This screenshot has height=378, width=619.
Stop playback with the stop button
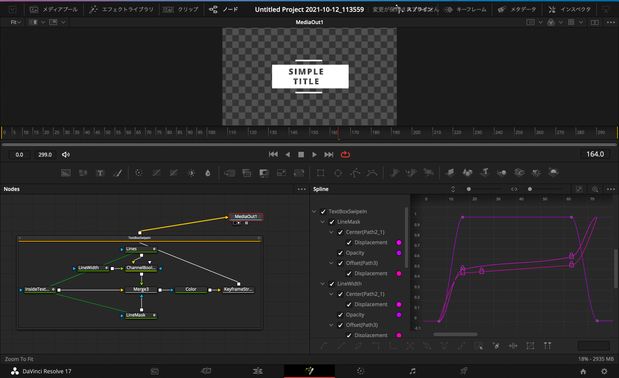[301, 155]
